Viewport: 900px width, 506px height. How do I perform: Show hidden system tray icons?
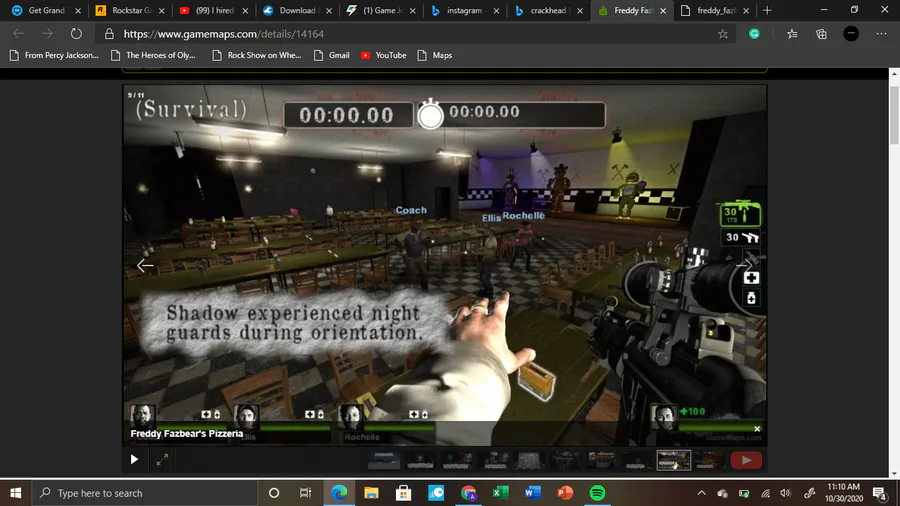pos(701,493)
